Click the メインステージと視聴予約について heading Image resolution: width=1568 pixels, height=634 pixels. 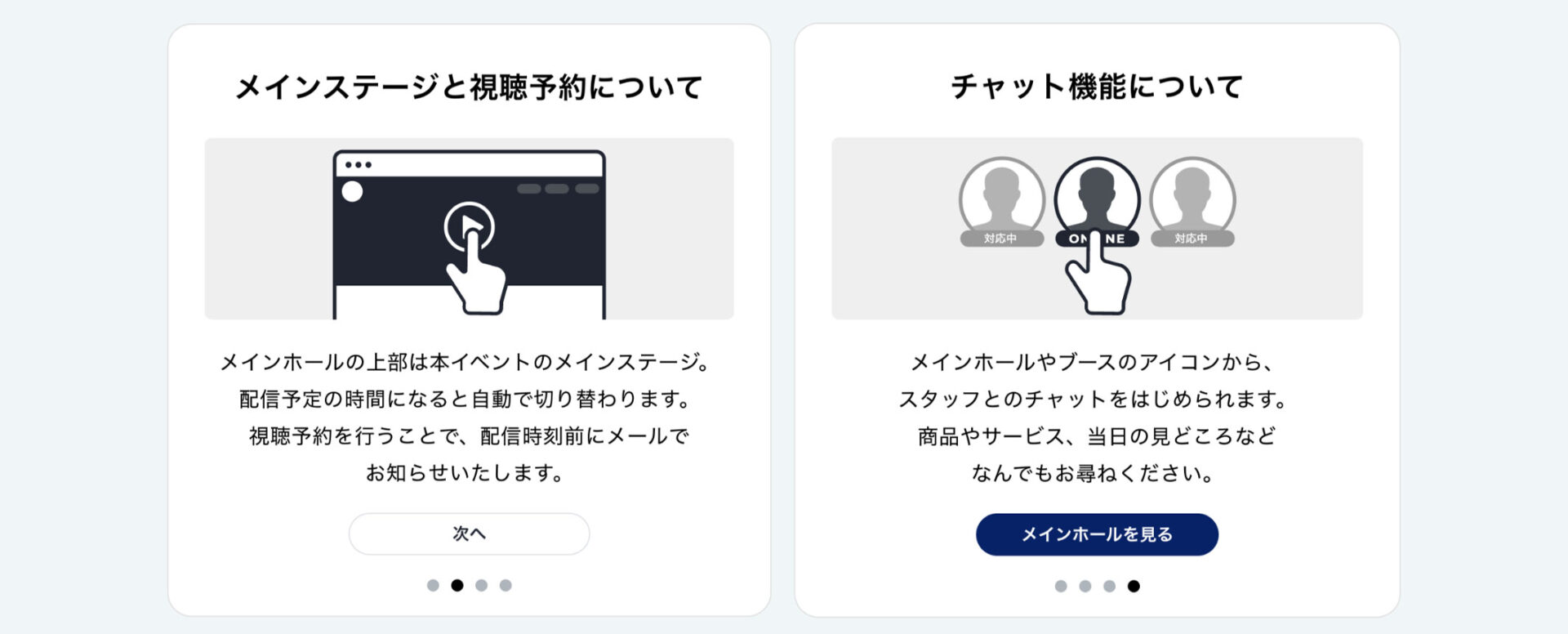point(469,87)
